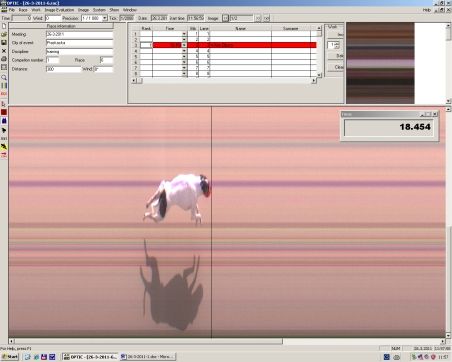Expand Time dropdown in highlighted row 3
The width and height of the screenshot is (452, 362).
point(184,45)
